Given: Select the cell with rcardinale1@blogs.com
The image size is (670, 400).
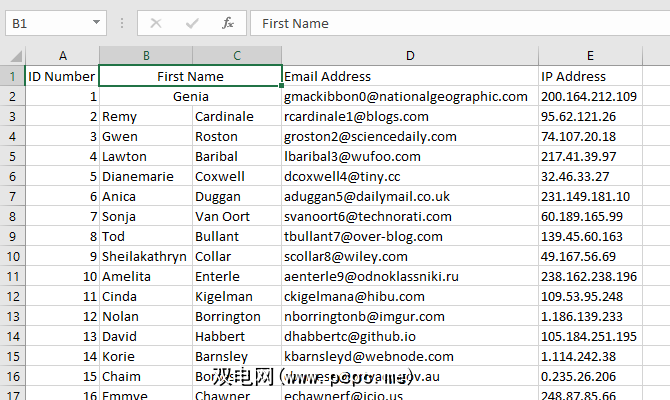Looking at the screenshot, I should click(410, 116).
